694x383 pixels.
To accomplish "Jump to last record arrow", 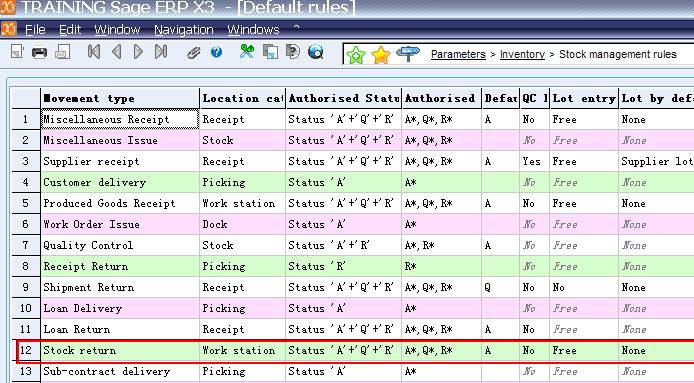I will click(161, 52).
